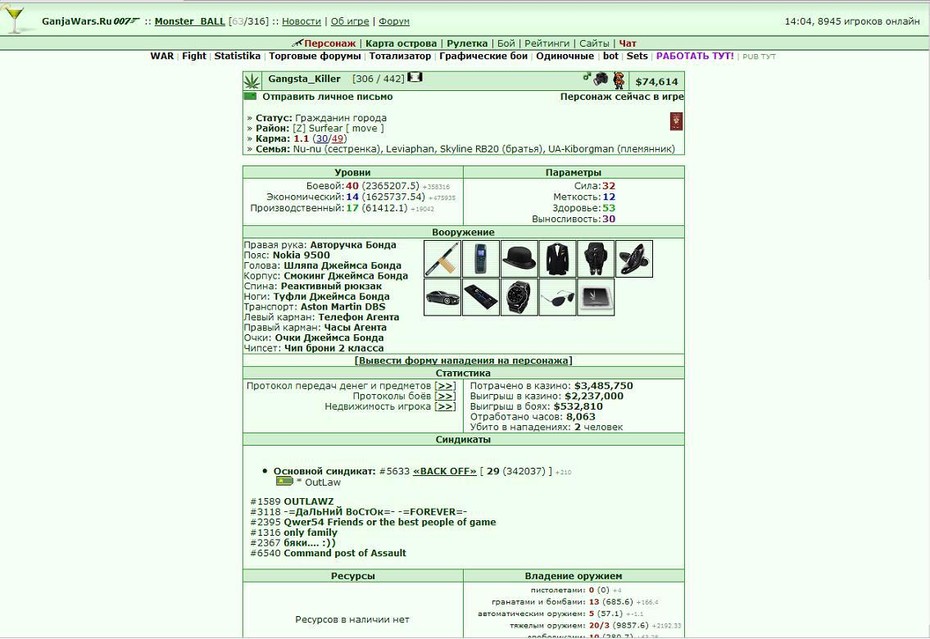The width and height of the screenshot is (930, 639).
Task: Open the Об игре link
Action: (349, 21)
